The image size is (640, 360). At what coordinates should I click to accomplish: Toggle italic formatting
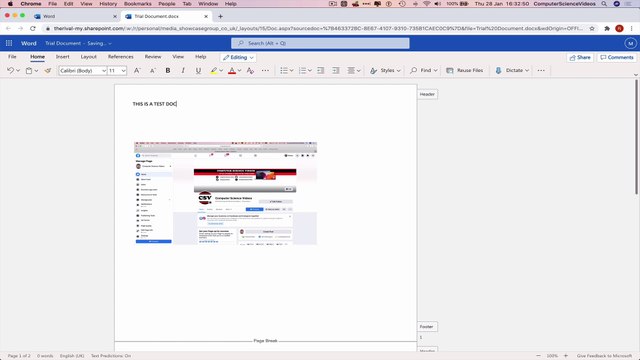click(x=183, y=71)
